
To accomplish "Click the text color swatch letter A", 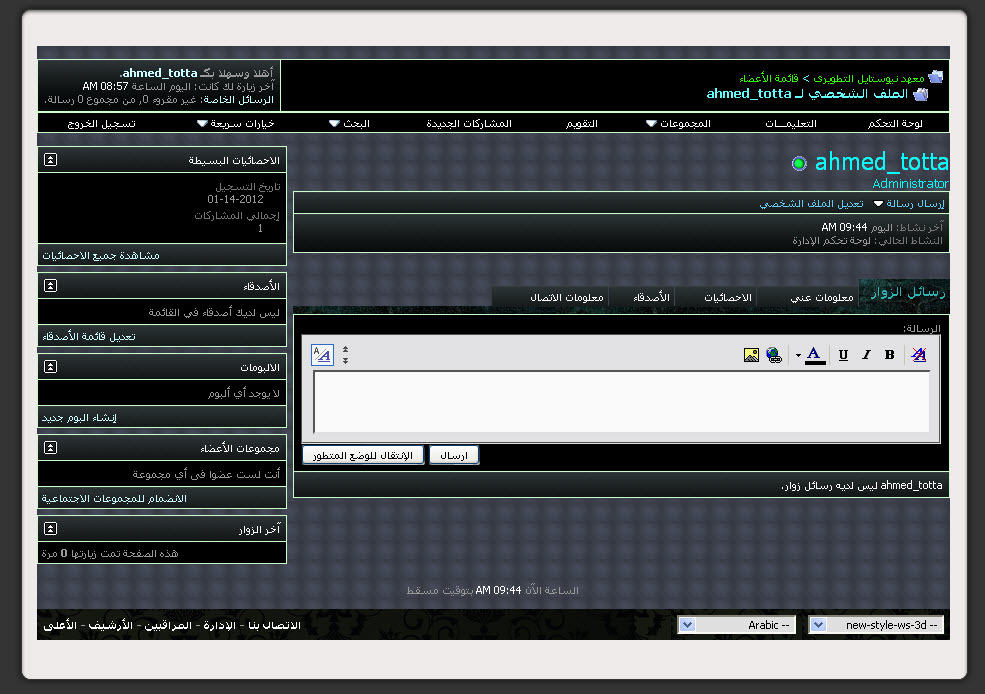I will 815,355.
